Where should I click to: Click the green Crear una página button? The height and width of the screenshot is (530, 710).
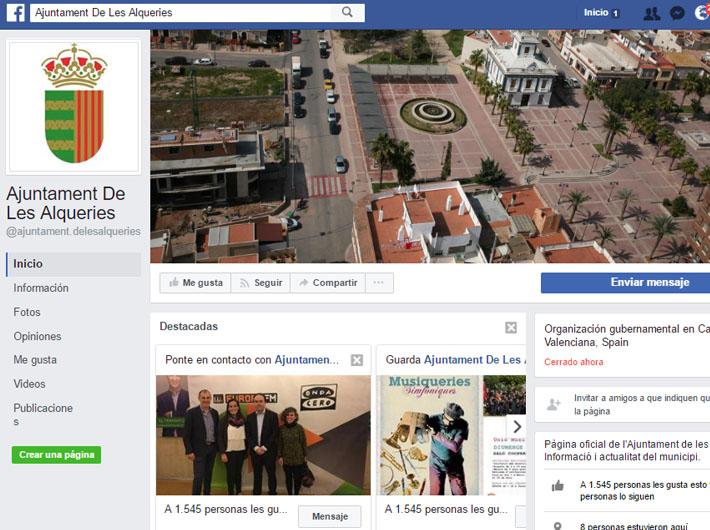pyautogui.click(x=56, y=455)
